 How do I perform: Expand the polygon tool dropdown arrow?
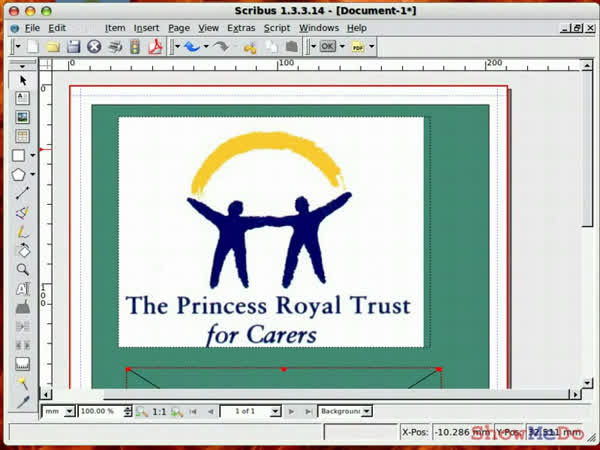click(x=33, y=174)
